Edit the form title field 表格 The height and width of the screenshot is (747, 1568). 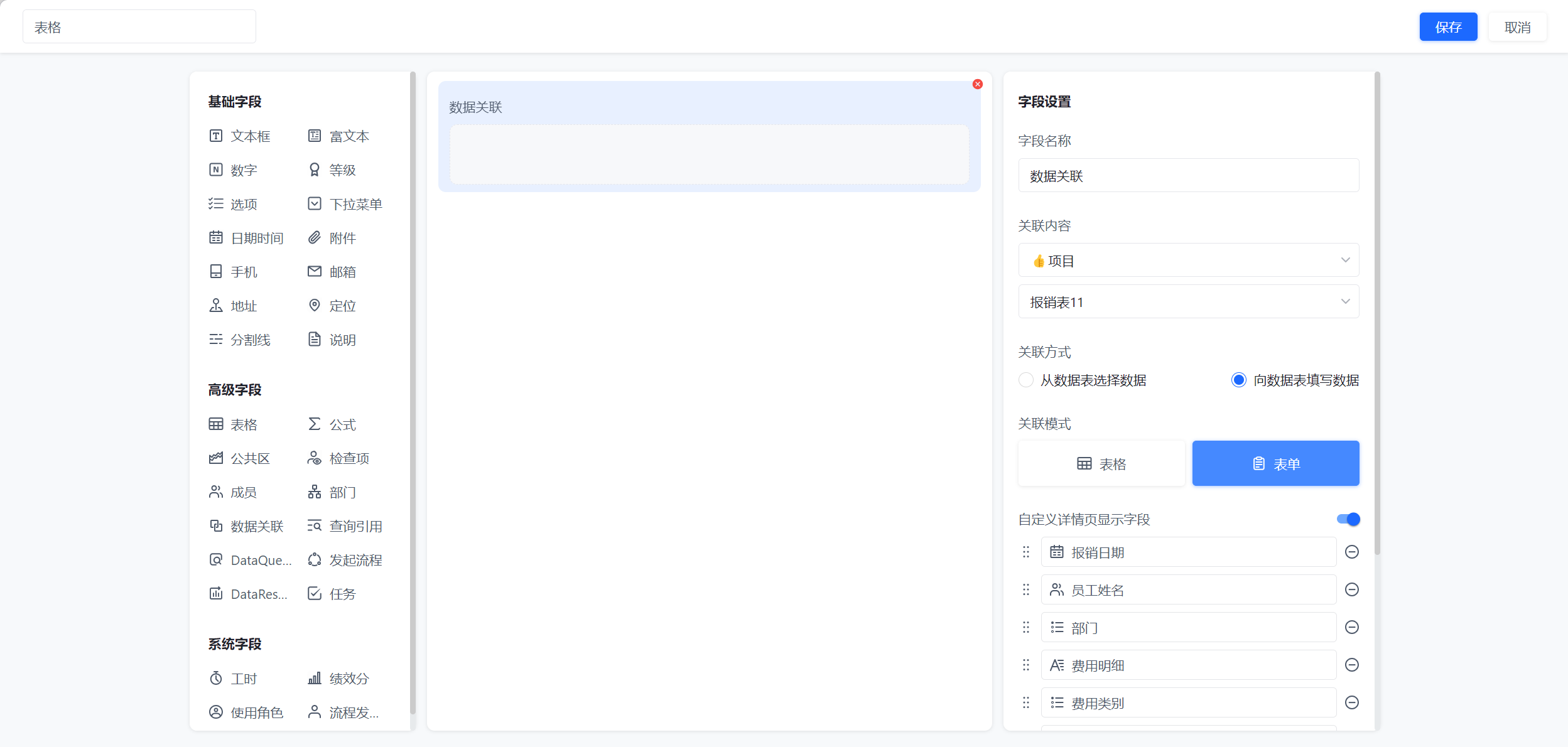[139, 27]
